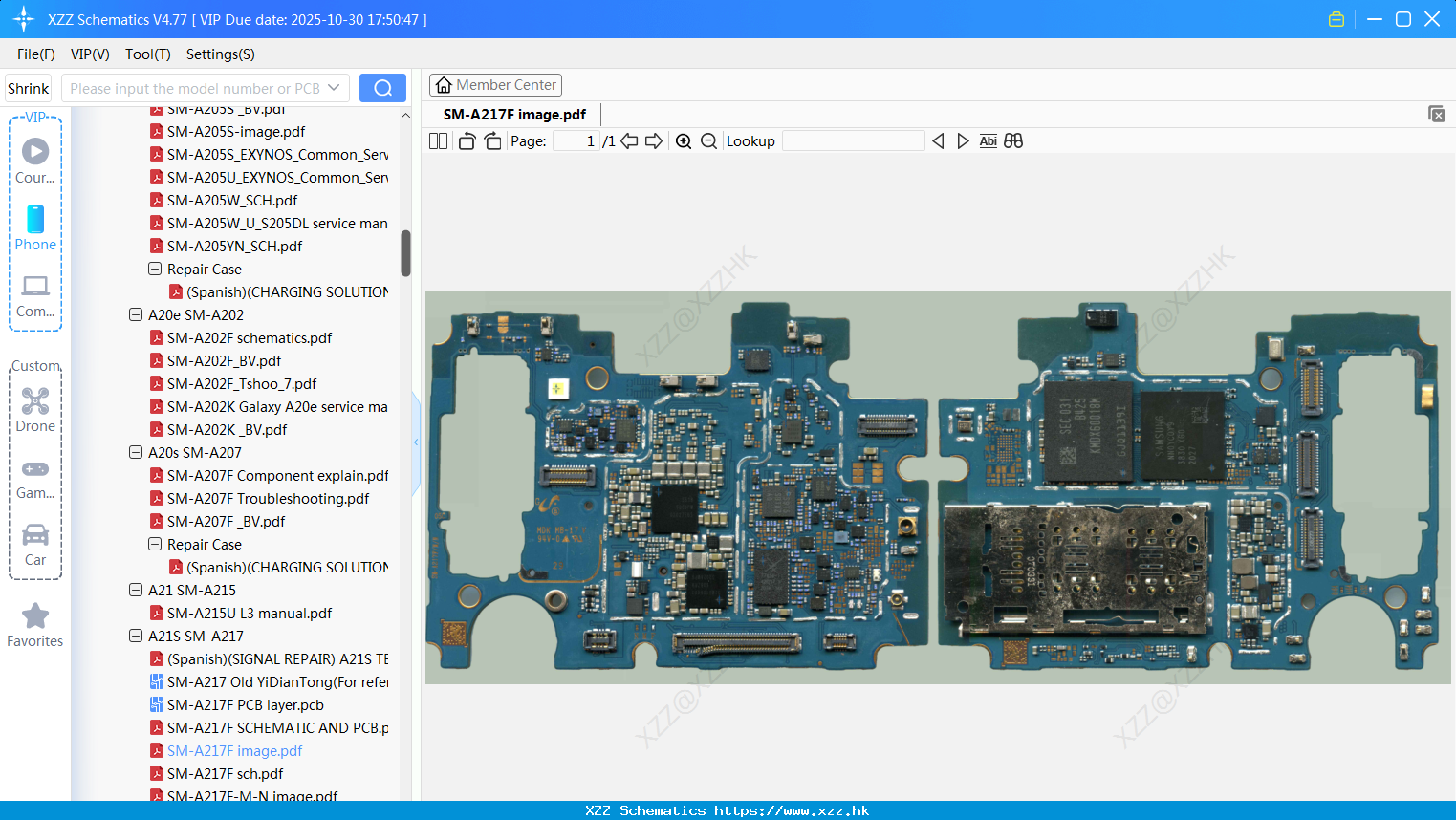This screenshot has width=1456, height=820.
Task: Open the Game console category
Action: point(35,479)
